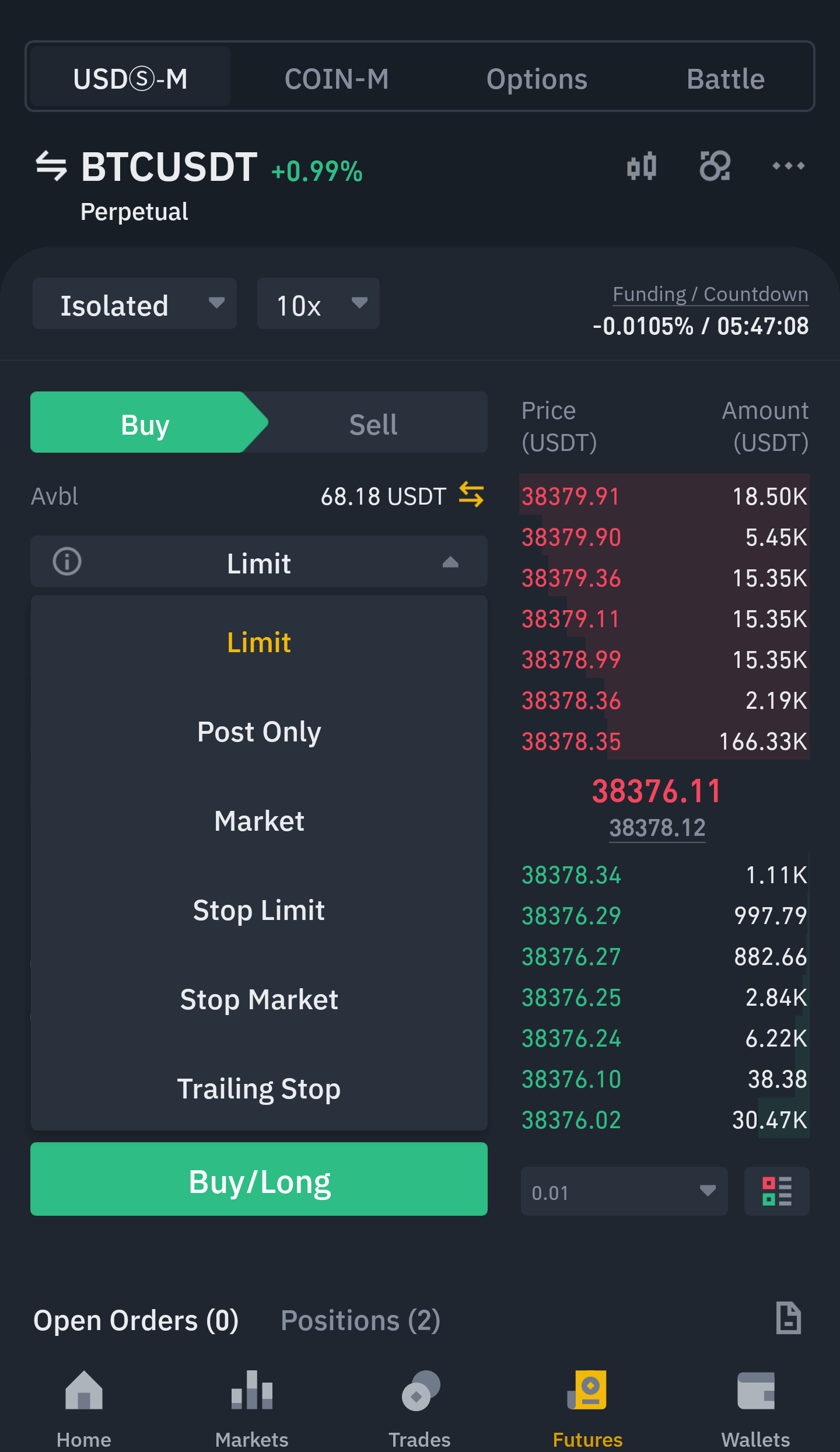Screen dimensions: 840x1452
Task: Choose Market order type
Action: point(259,821)
